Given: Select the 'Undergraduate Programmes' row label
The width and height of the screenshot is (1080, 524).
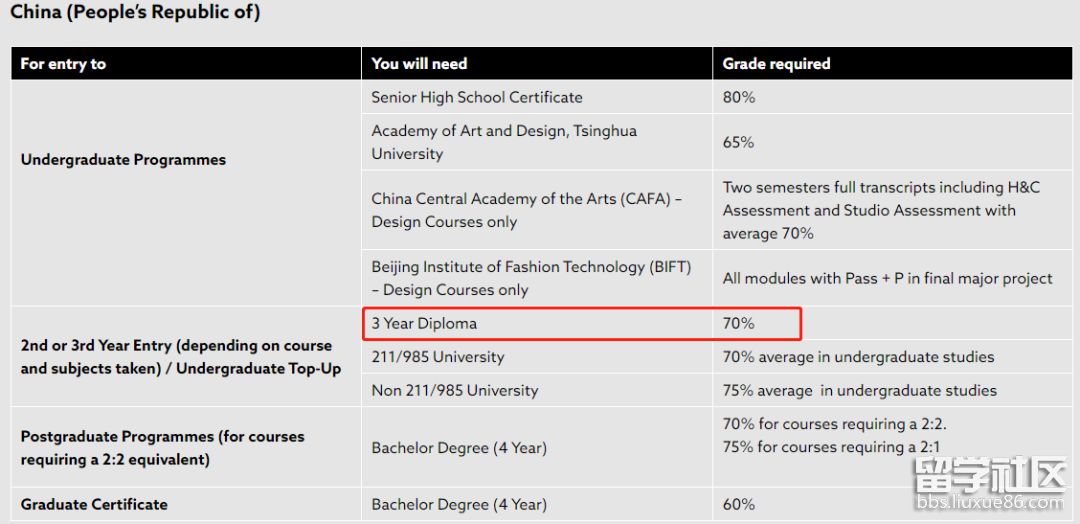Looking at the screenshot, I should 123,160.
